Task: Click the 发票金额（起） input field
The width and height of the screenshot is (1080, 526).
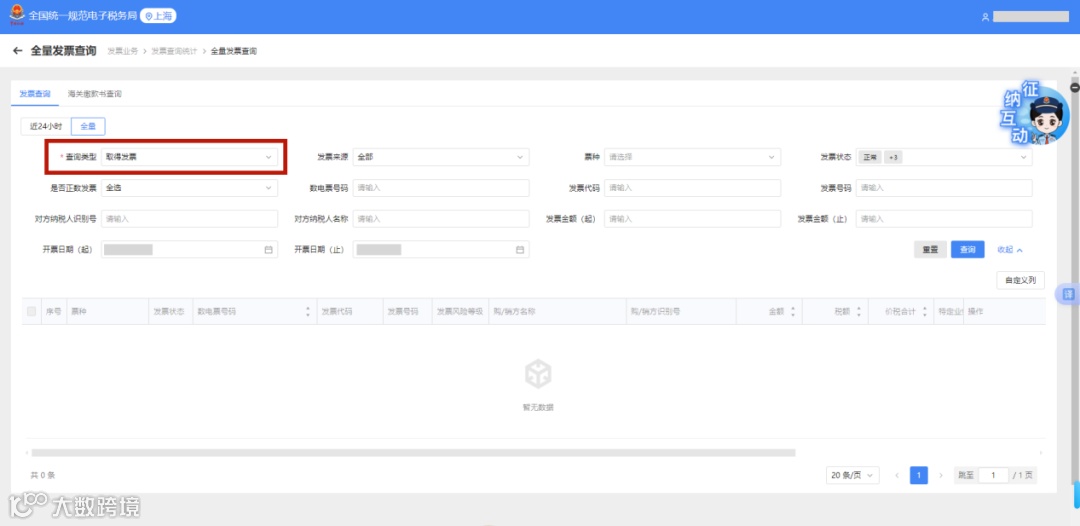Action: 693,219
